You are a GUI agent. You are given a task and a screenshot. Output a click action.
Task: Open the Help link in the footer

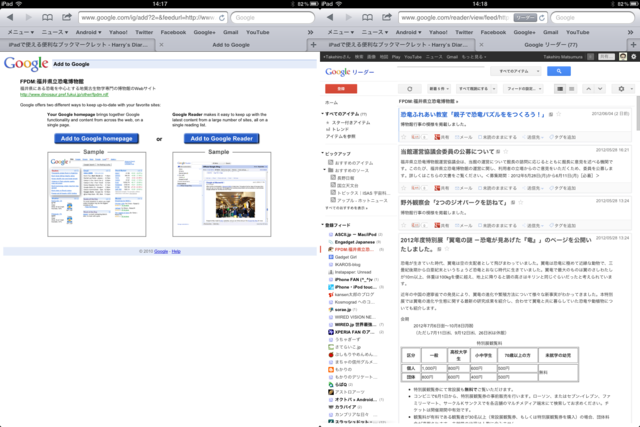click(x=176, y=251)
